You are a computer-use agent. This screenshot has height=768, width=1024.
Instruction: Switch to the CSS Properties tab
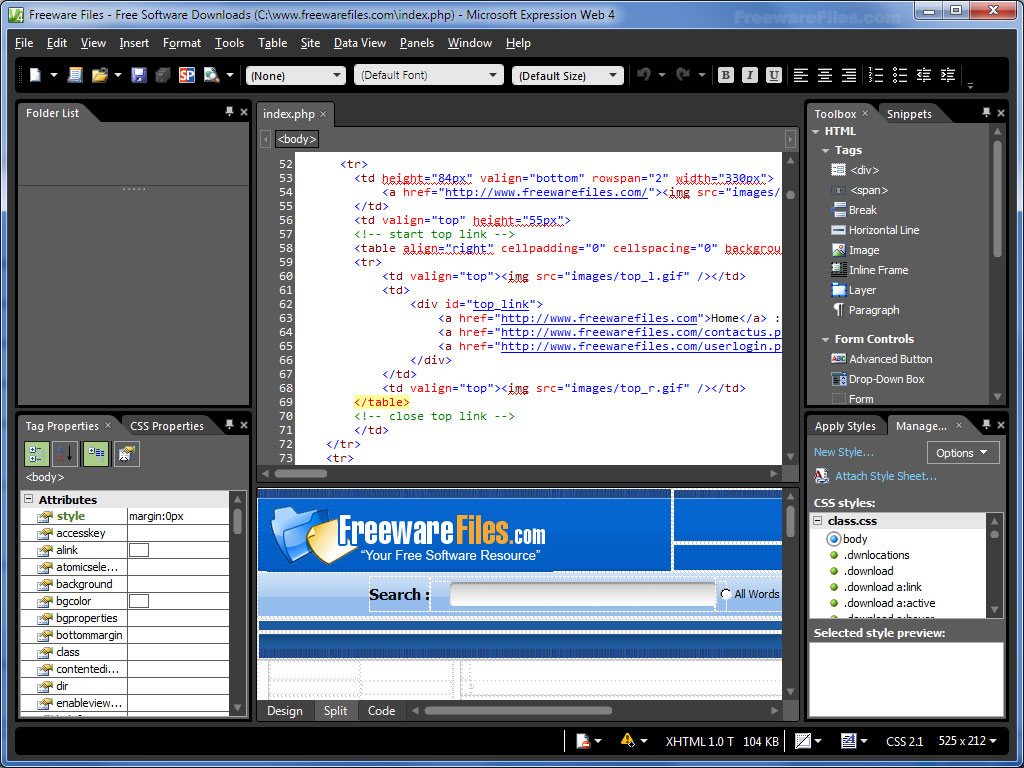click(x=166, y=426)
